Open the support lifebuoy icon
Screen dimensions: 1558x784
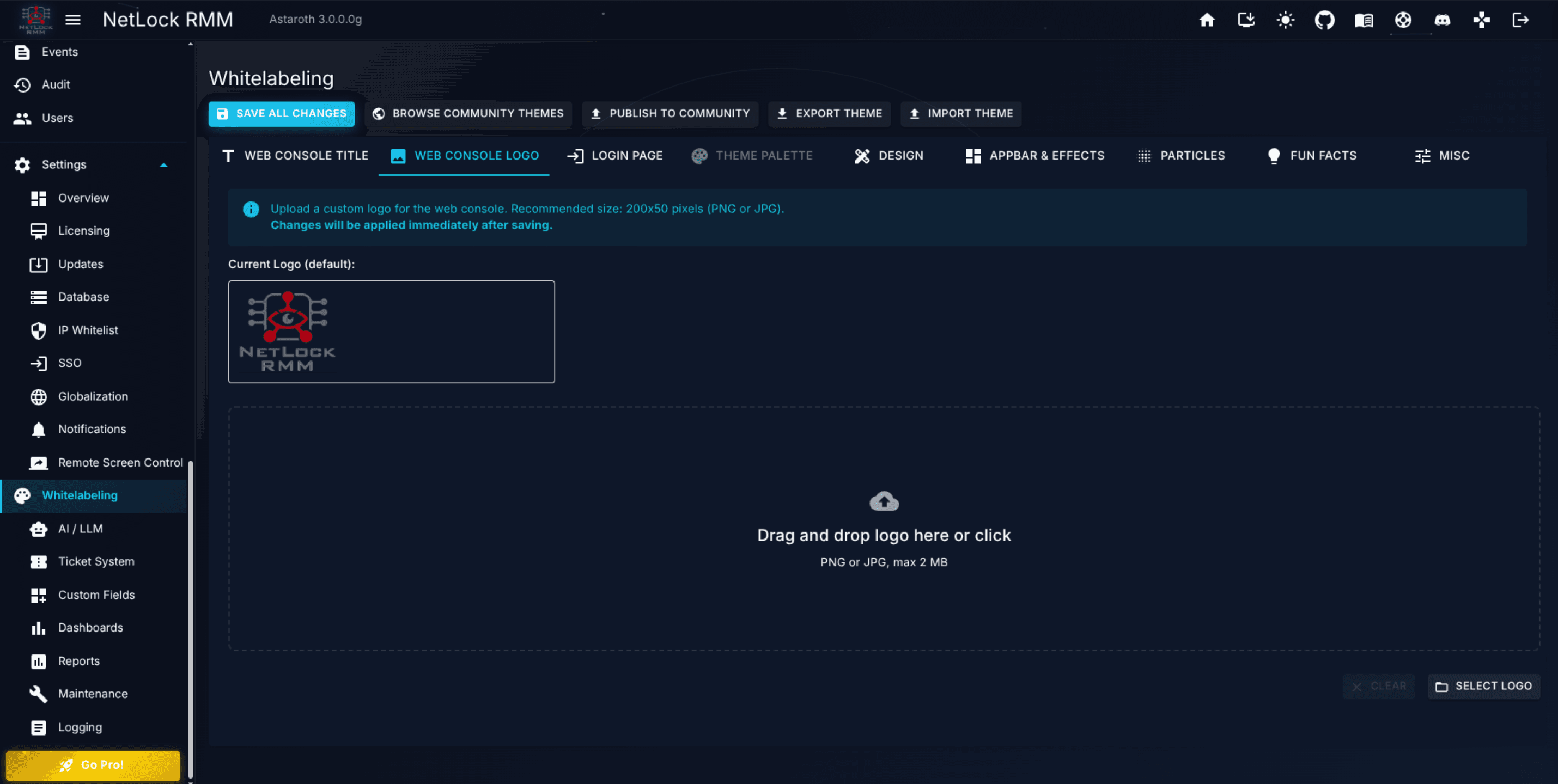pos(1403,20)
